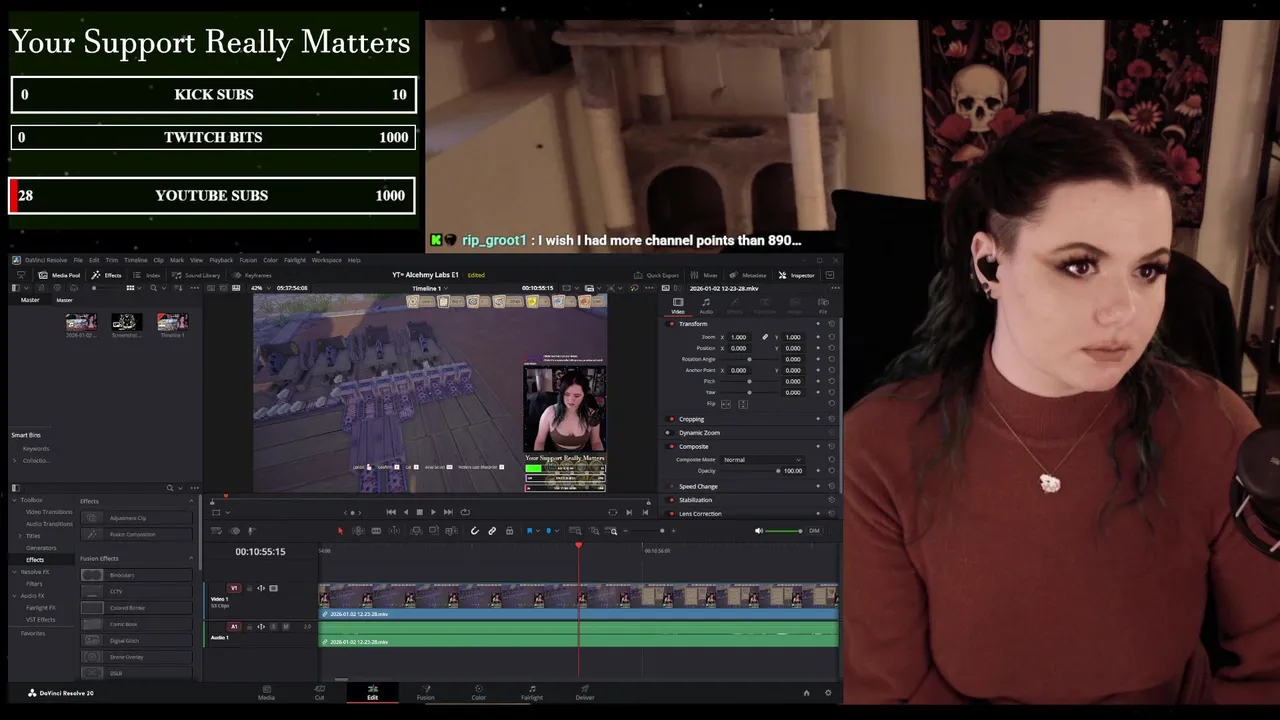Adjust the Rotation Angle slider
1280x720 pixels.
tap(750, 359)
